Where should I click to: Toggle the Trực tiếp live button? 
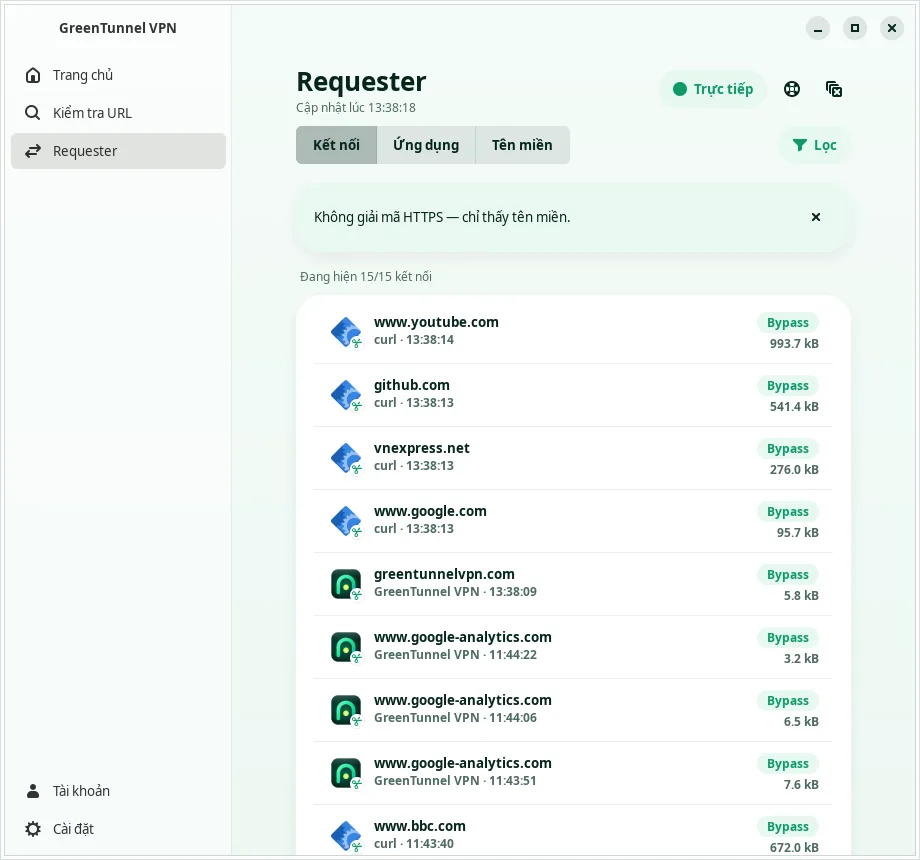click(x=713, y=89)
